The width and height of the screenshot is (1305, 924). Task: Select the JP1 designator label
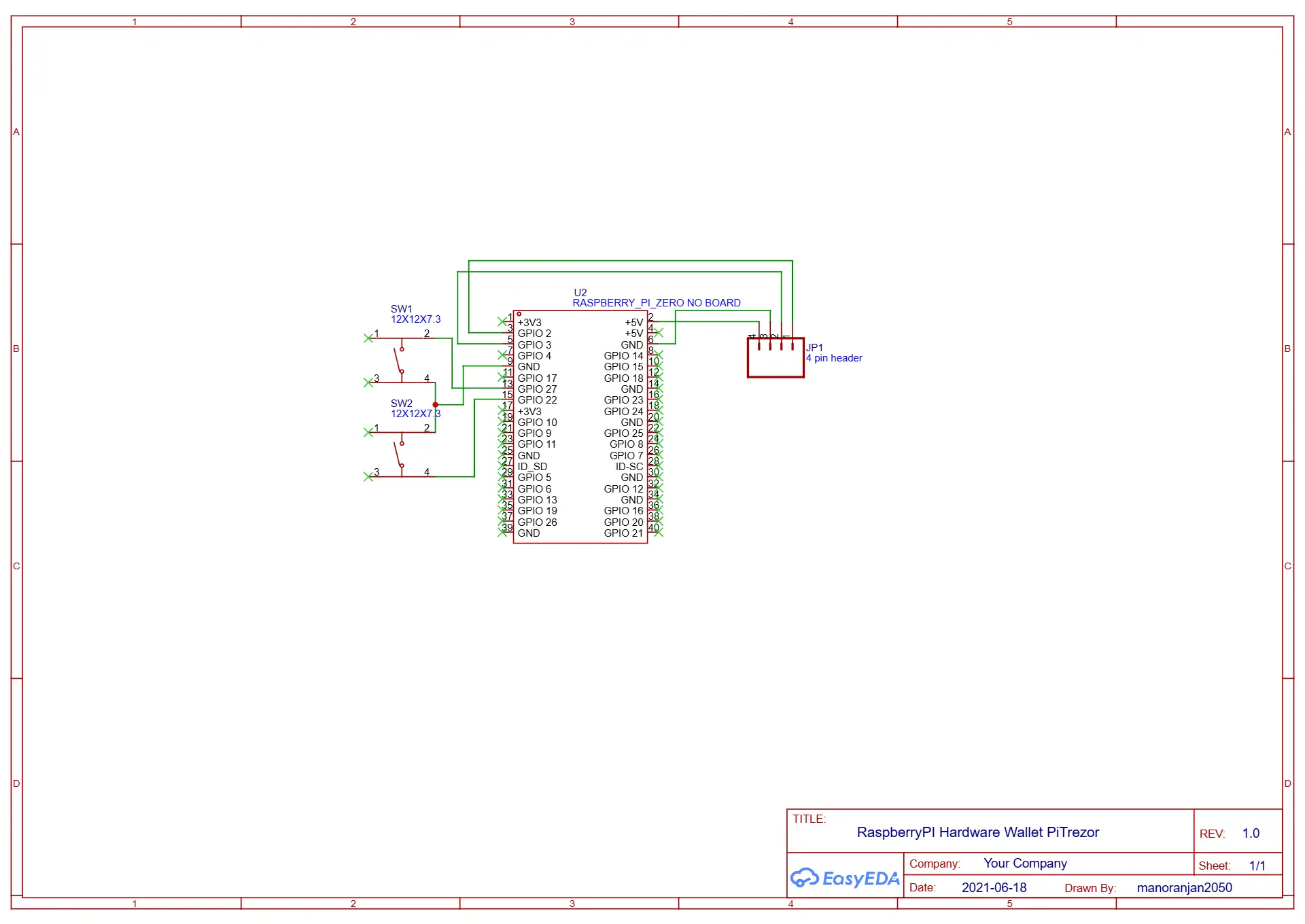tap(814, 348)
